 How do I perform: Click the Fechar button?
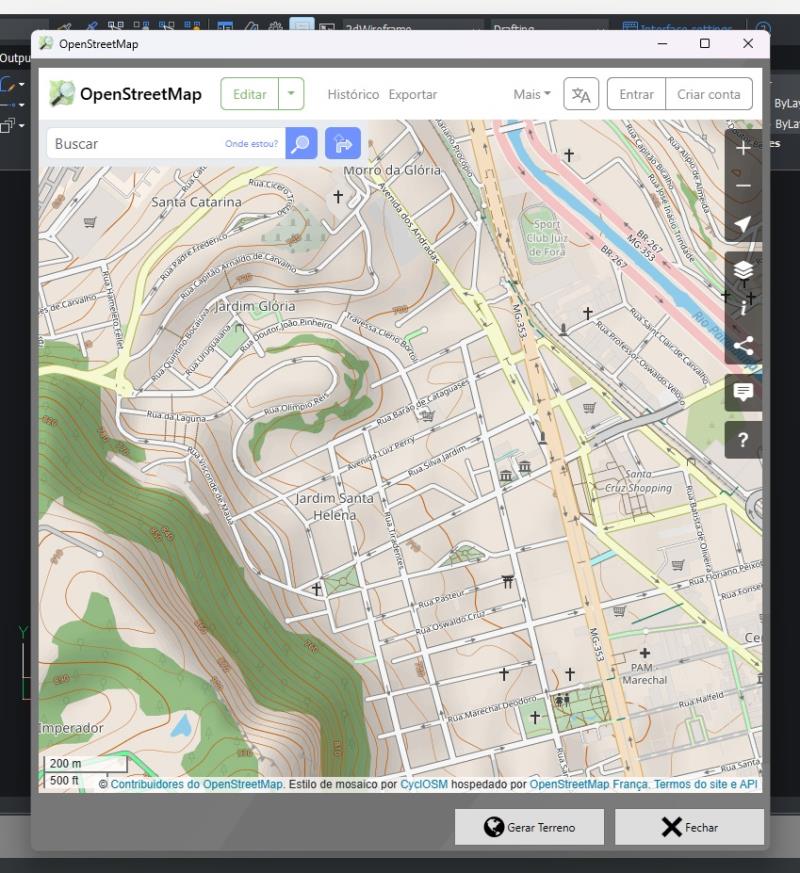click(689, 827)
